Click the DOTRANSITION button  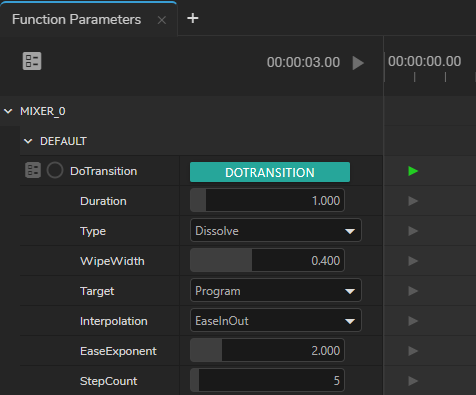point(270,172)
